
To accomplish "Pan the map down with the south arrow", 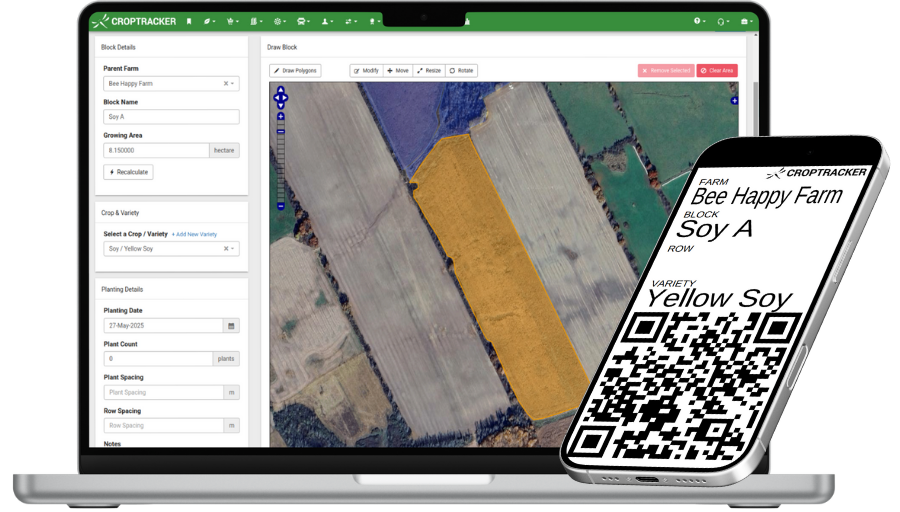I will (281, 106).
